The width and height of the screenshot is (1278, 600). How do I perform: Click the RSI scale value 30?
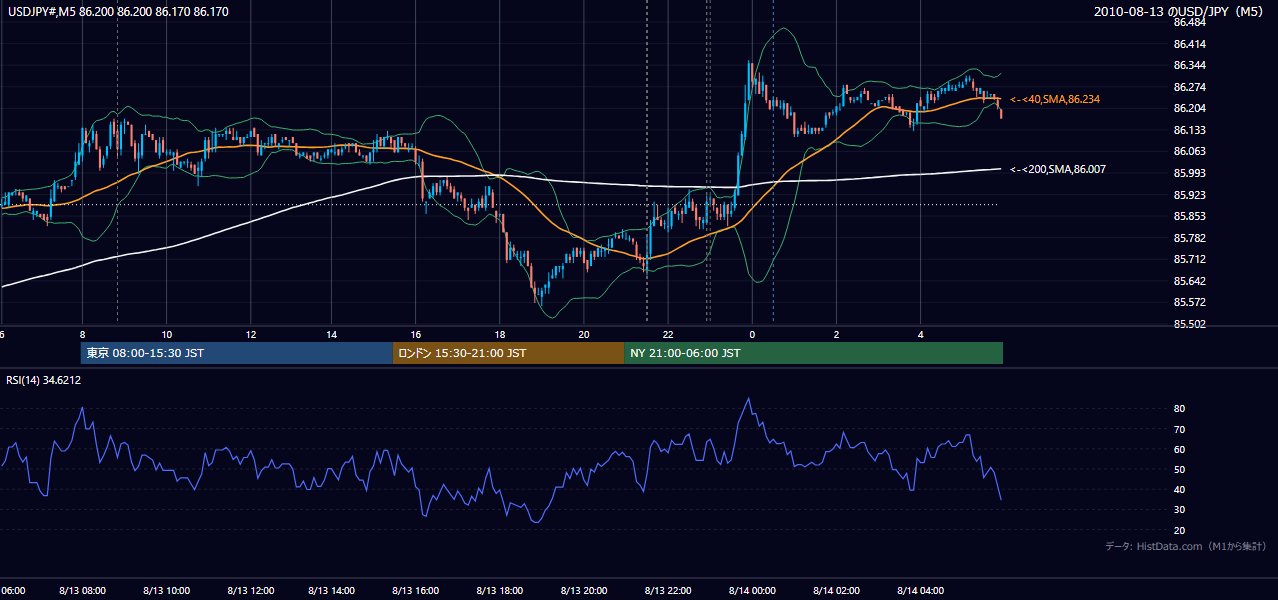[x=1179, y=510]
